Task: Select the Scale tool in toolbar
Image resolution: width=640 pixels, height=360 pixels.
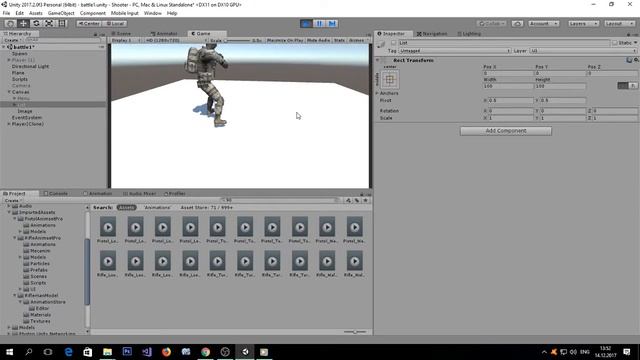Action: [x=49, y=24]
